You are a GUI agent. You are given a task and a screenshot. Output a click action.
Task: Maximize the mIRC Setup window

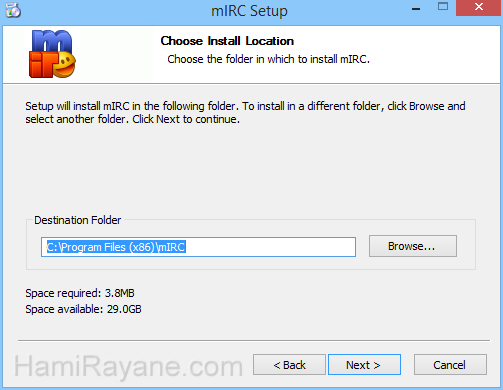point(443,7)
